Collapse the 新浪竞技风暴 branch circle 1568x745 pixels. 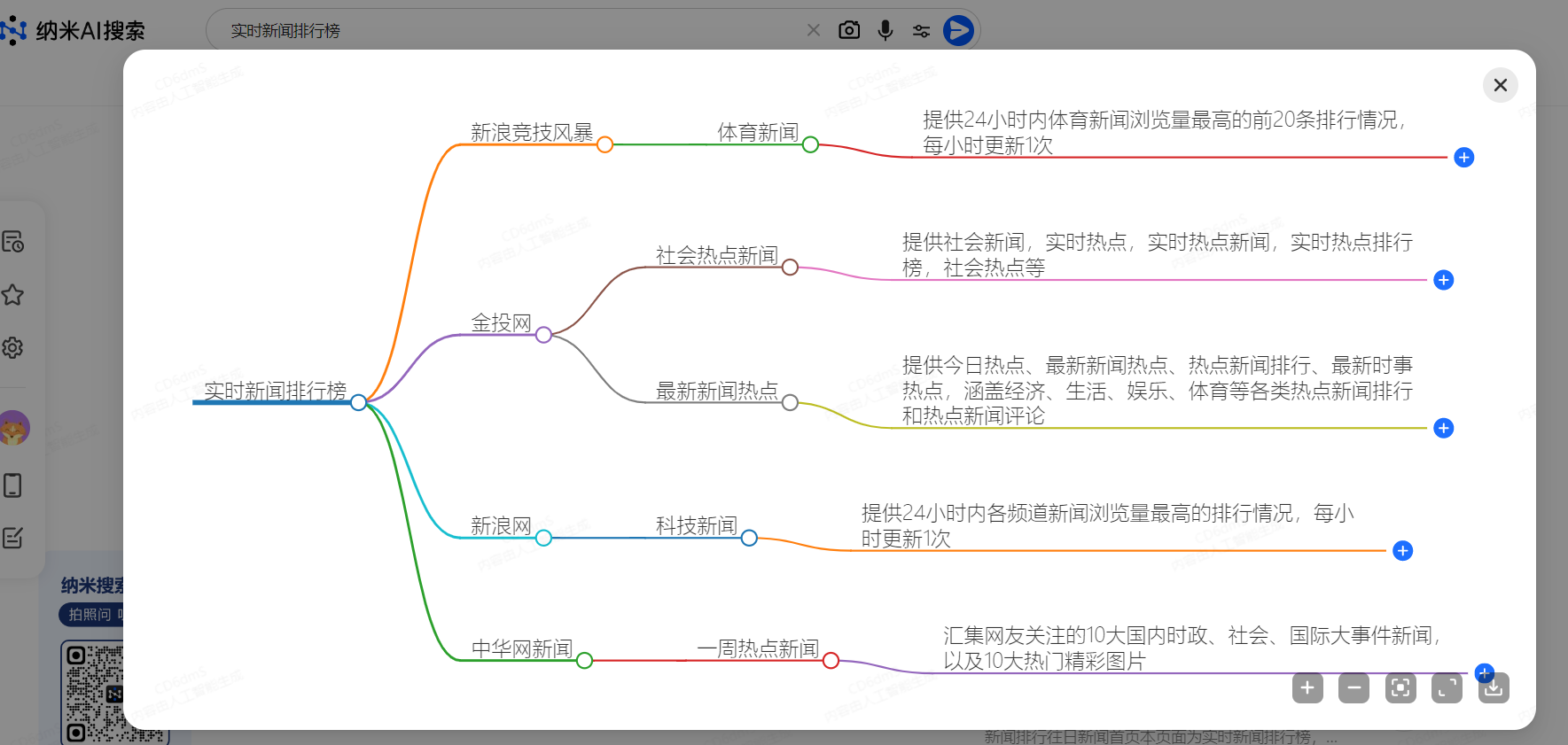[605, 144]
